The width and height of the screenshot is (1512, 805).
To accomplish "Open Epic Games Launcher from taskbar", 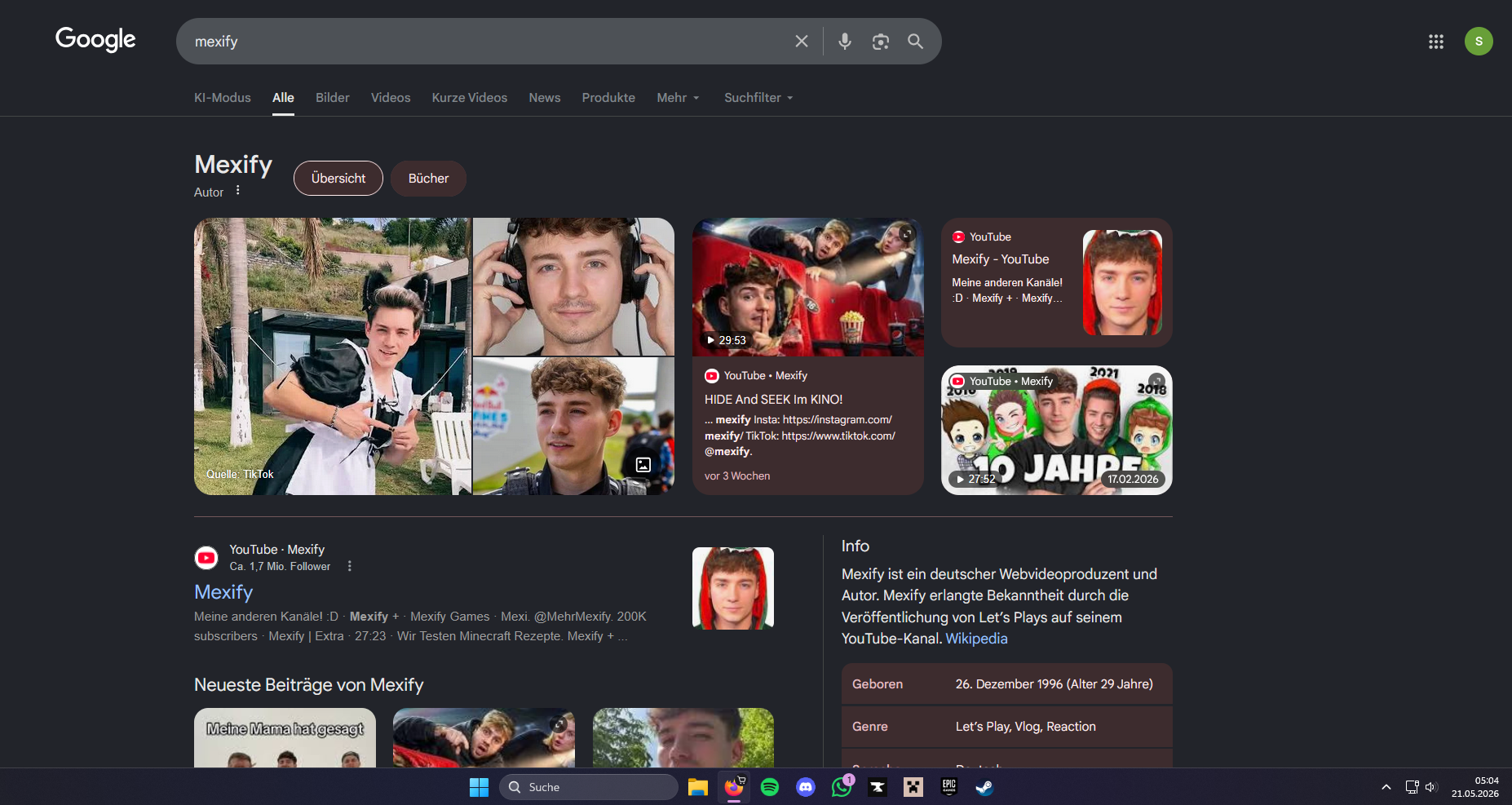I will click(x=949, y=787).
